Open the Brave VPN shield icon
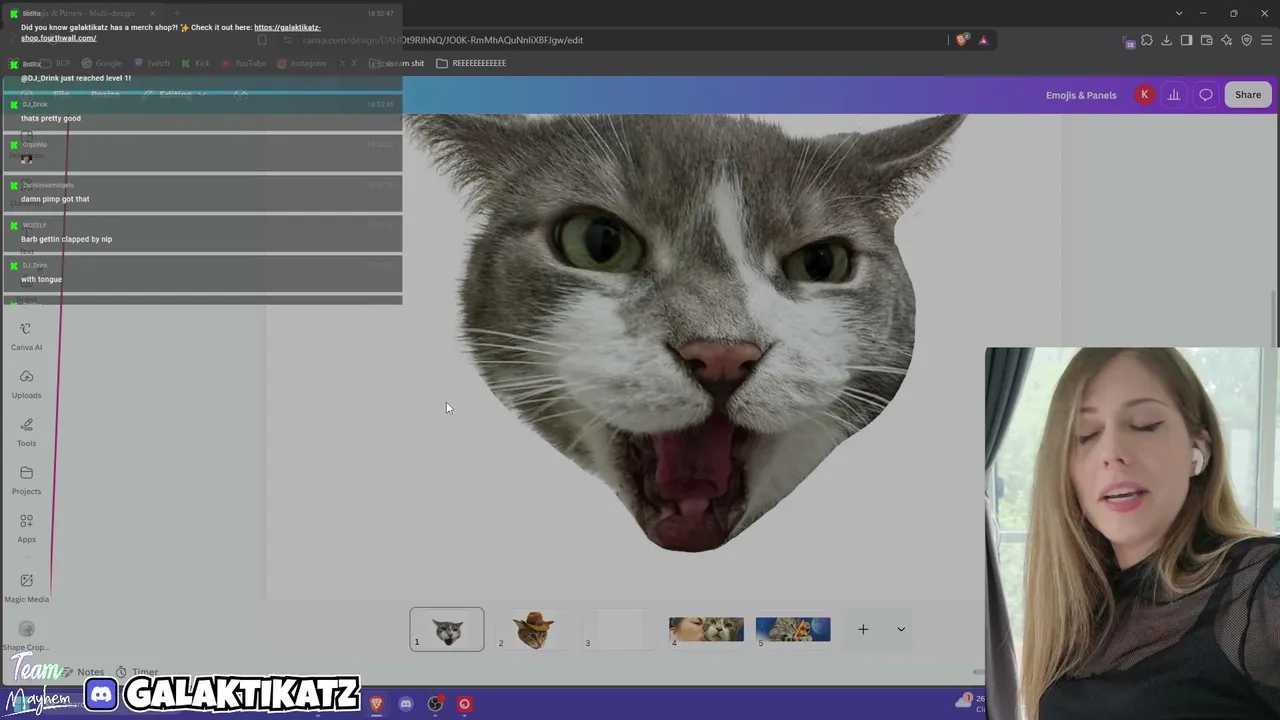1280x720 pixels. (x=1246, y=40)
